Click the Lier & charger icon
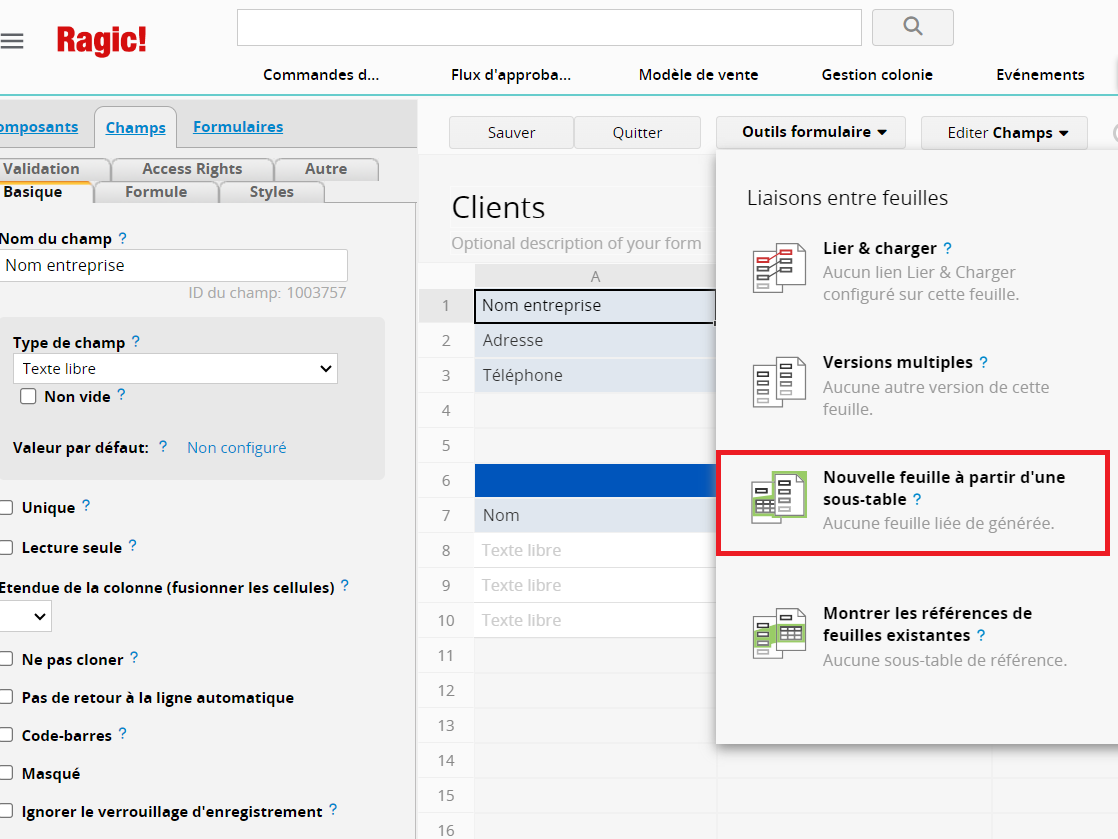The width and height of the screenshot is (1118, 839). [x=779, y=268]
